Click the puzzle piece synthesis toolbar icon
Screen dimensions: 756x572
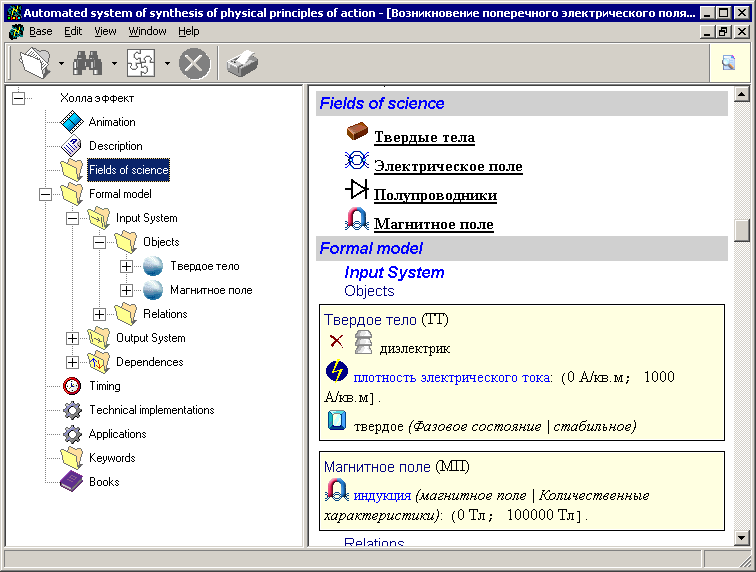[x=140, y=65]
